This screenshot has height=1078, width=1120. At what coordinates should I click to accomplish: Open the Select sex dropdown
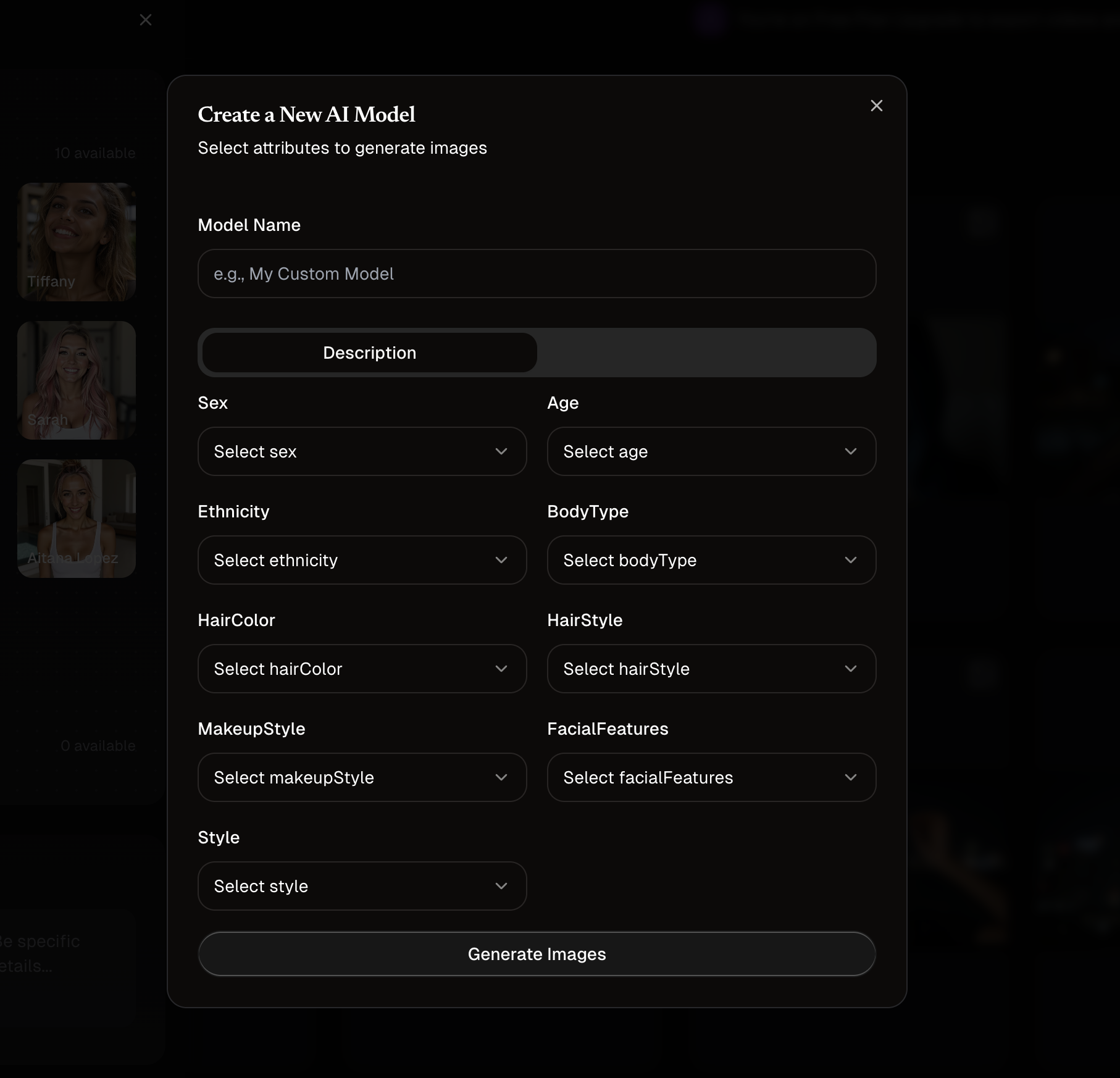pos(362,451)
